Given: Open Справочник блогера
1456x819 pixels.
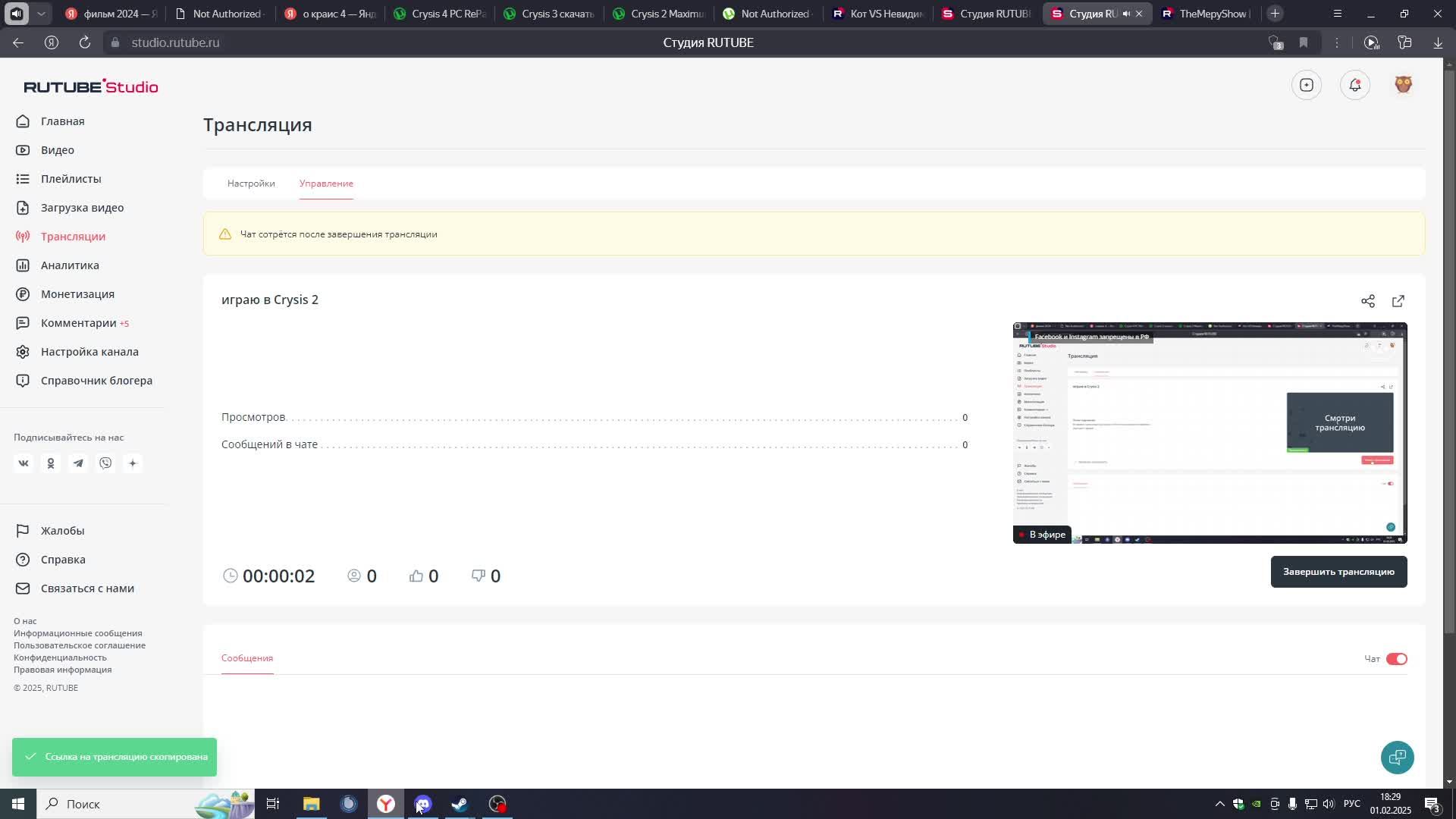Looking at the screenshot, I should pos(84,381).
